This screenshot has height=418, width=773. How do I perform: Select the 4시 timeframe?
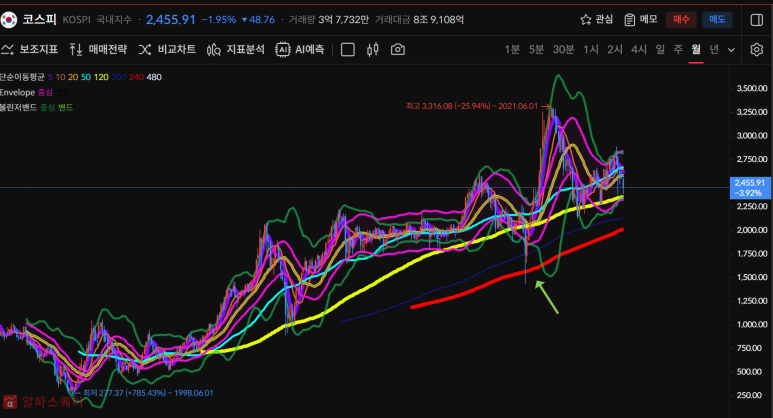click(x=639, y=49)
